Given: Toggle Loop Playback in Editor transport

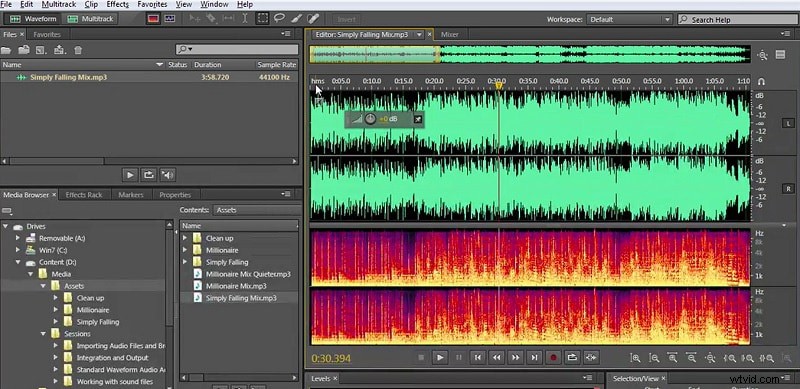Looking at the screenshot, I should point(572,358).
